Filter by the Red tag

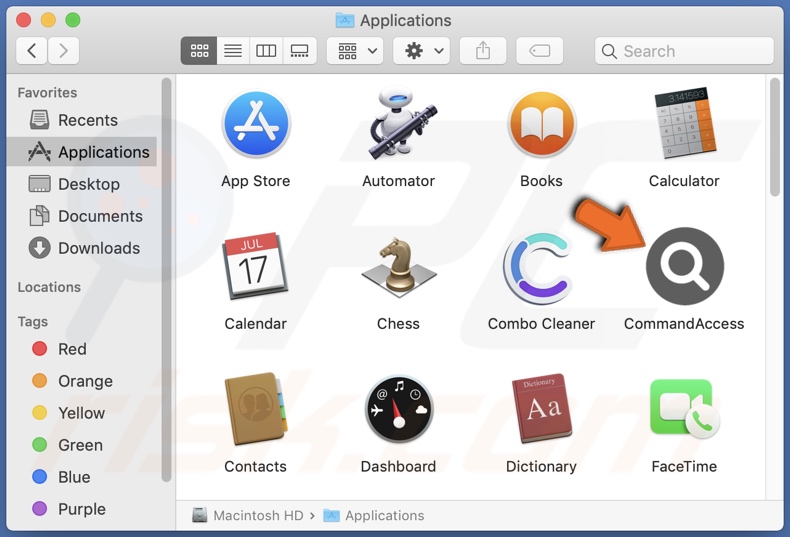point(82,349)
